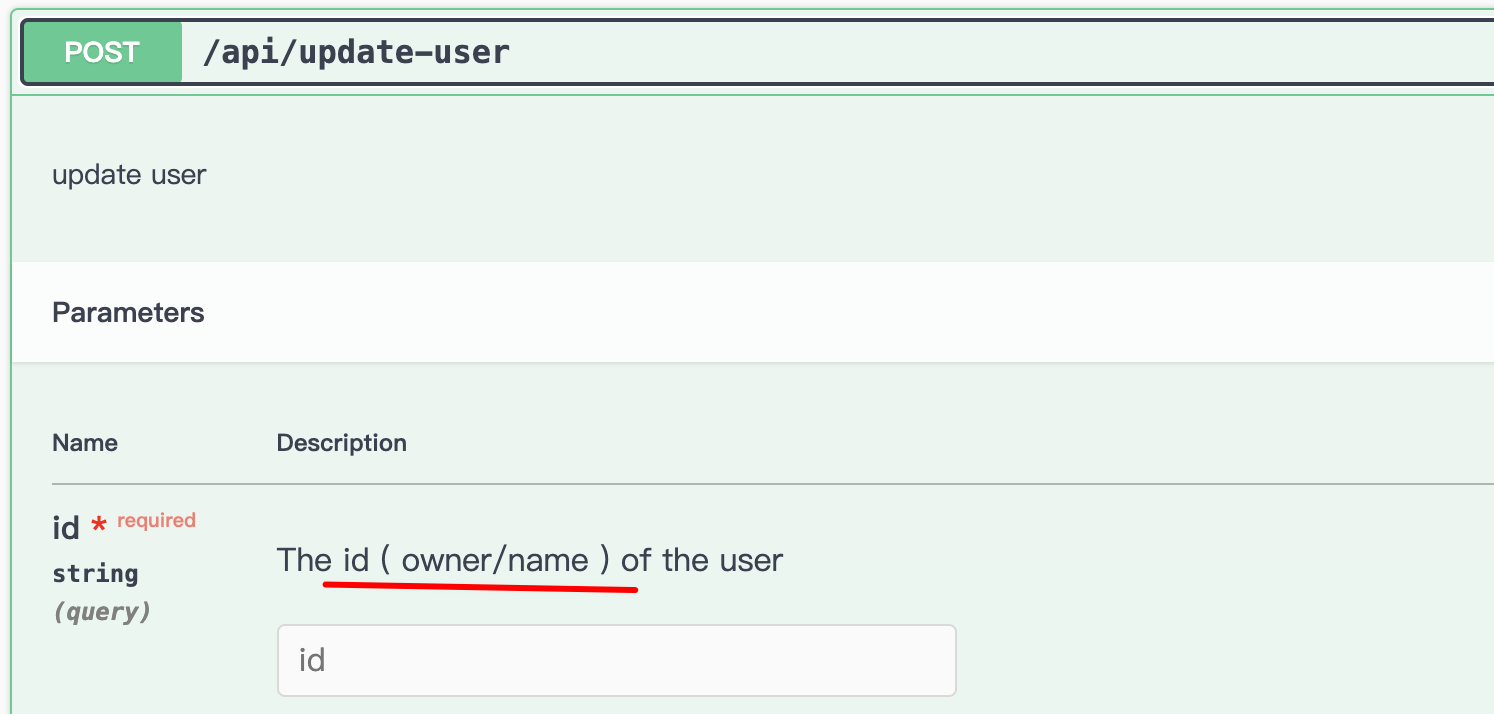Screen dimensions: 1494x714
Task: Focus the id query input field
Action: (x=616, y=661)
